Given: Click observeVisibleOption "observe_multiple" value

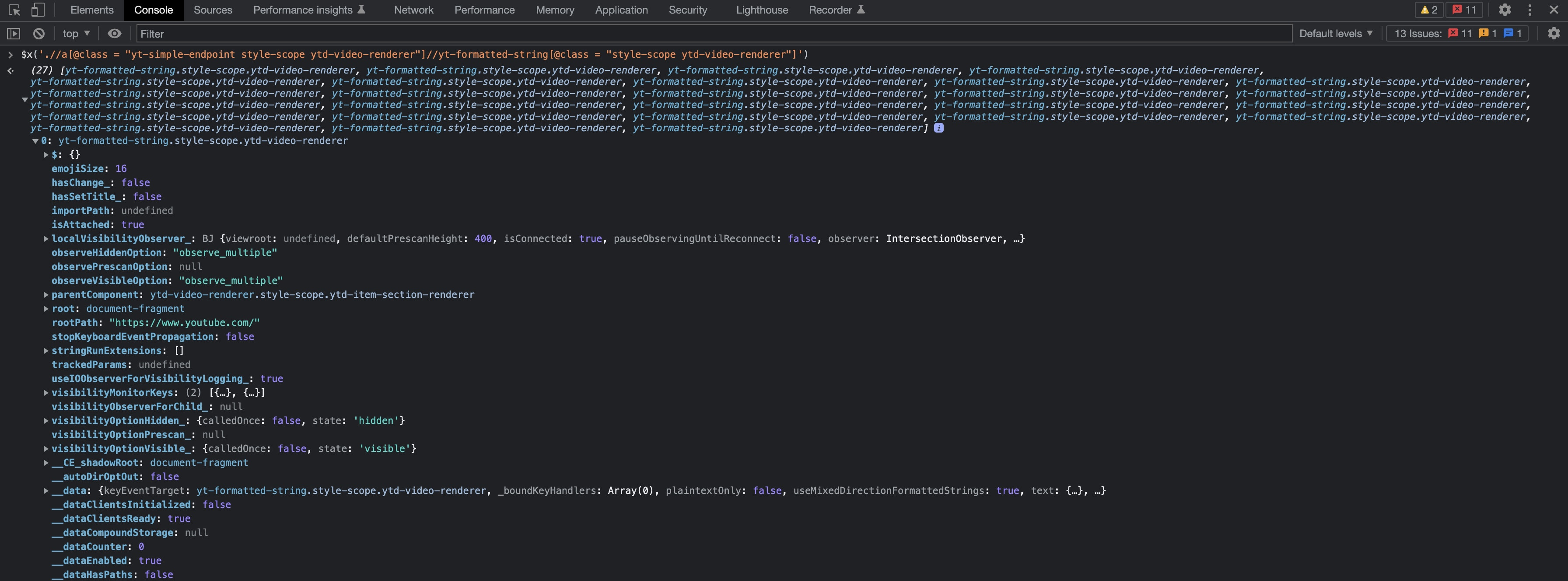Looking at the screenshot, I should point(231,280).
